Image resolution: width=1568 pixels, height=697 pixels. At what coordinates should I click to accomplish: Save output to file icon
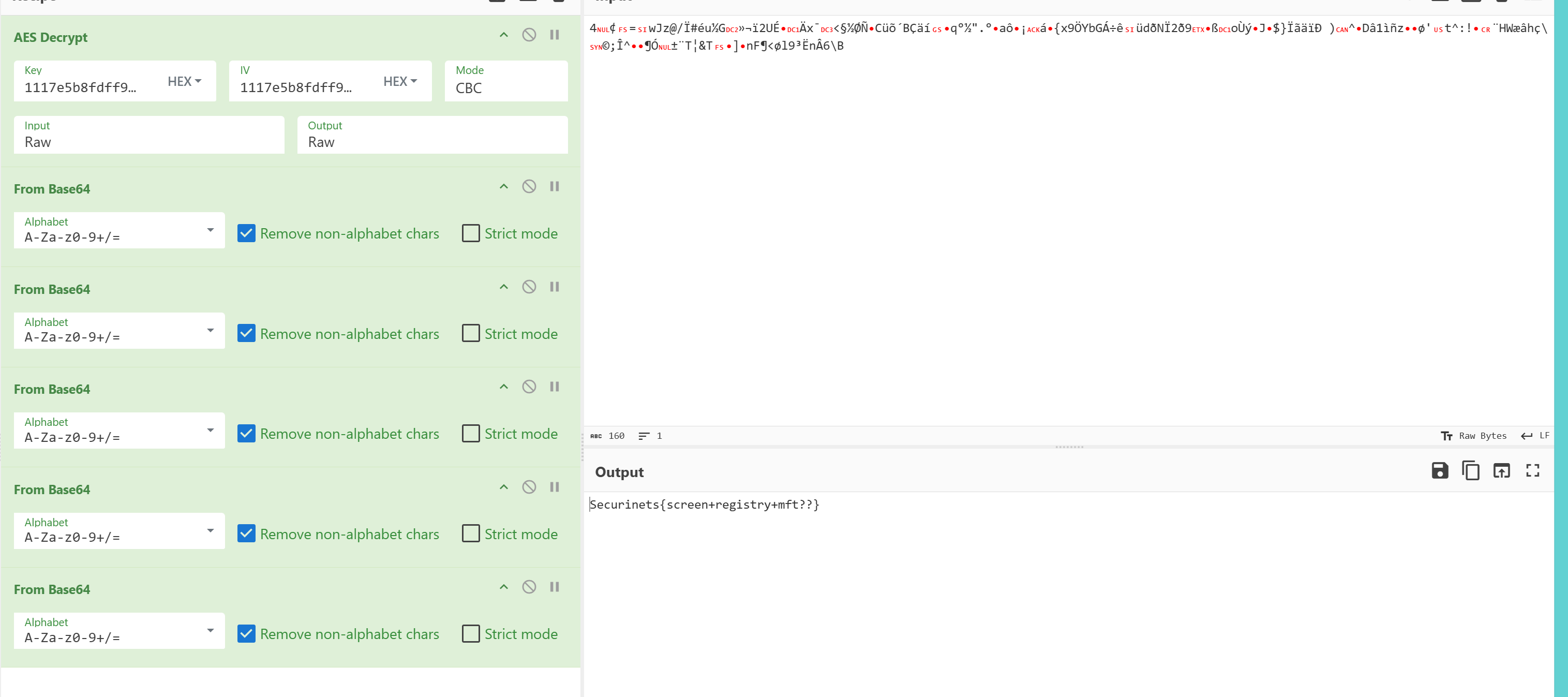coord(1439,470)
